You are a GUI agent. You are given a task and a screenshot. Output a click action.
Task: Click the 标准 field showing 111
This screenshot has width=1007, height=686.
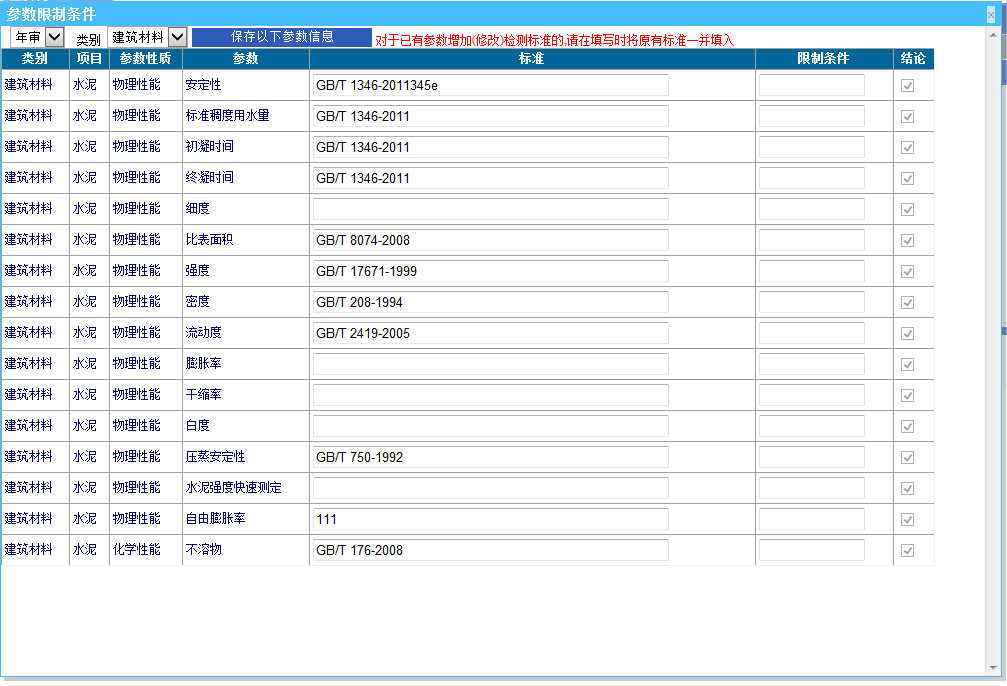[x=490, y=519]
